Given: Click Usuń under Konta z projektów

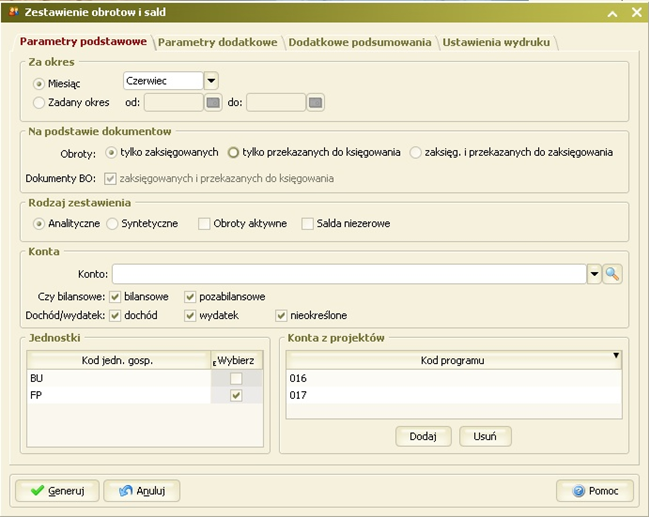Looking at the screenshot, I should pyautogui.click(x=485, y=436).
